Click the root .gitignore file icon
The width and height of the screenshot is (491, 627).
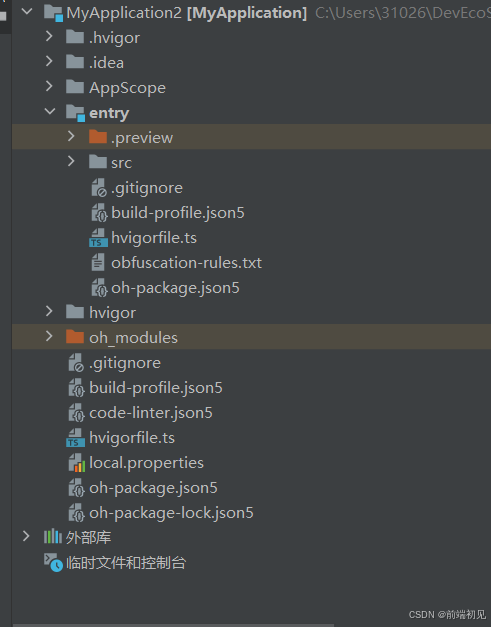[x=76, y=363]
